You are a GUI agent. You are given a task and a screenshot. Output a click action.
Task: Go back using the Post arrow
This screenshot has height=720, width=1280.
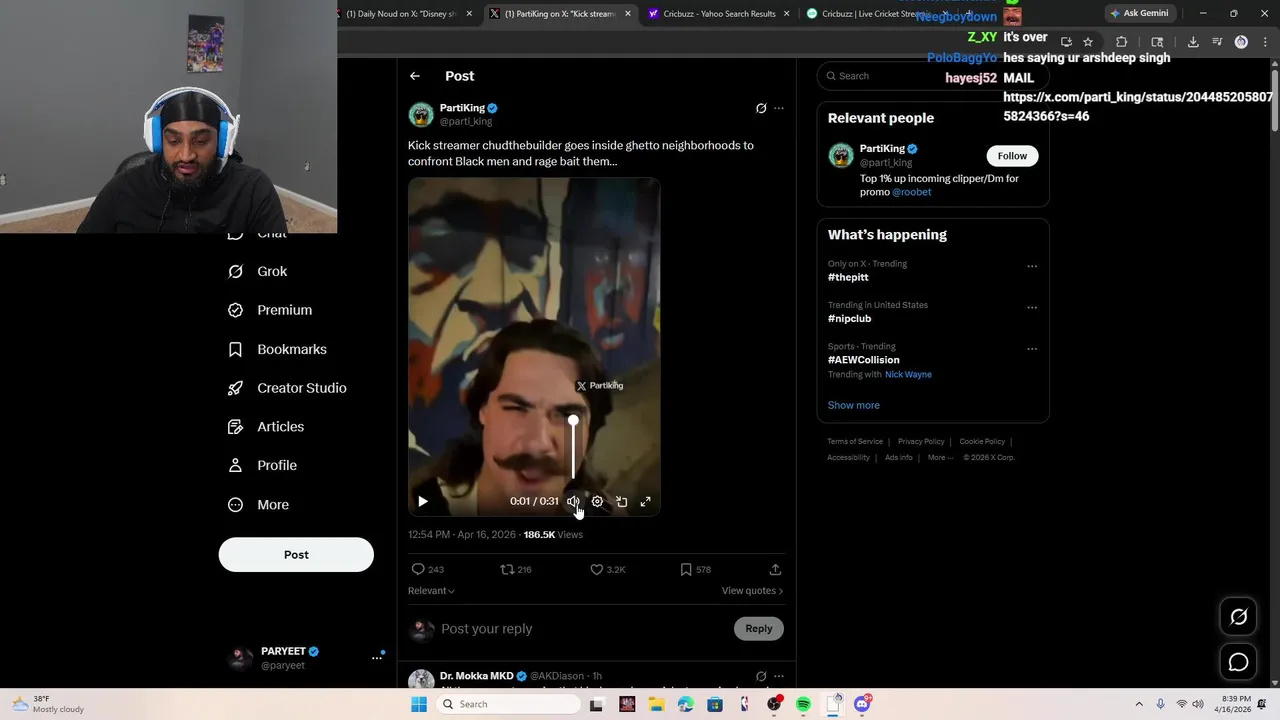tap(414, 76)
